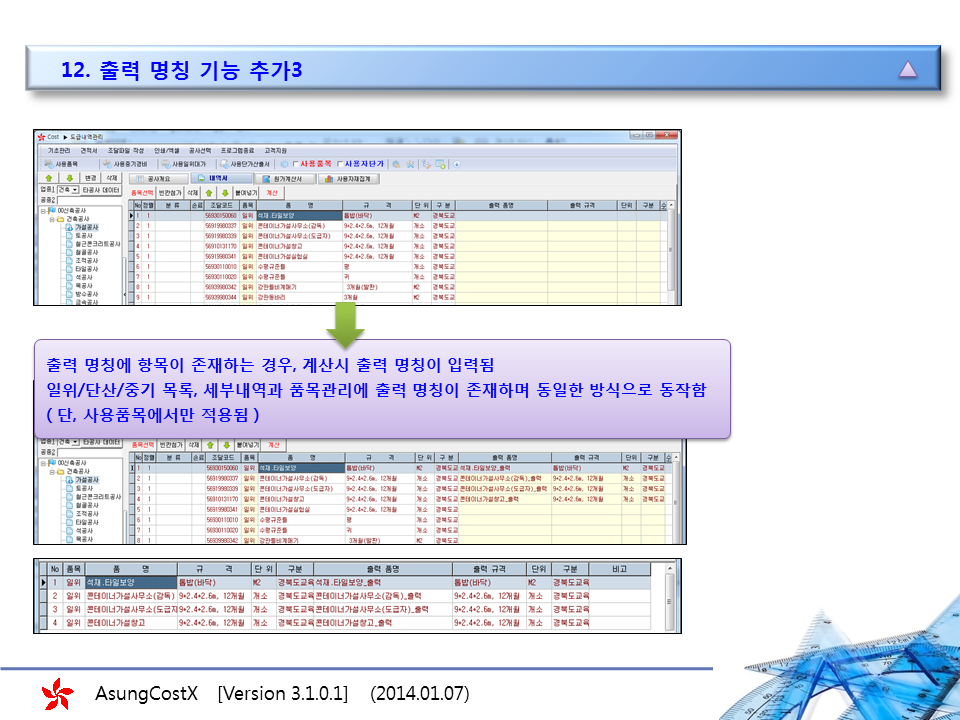This screenshot has height=720, width=960.
Task: Click the blue cube icon before 사용품목 checkbox
Action: [x=285, y=164]
